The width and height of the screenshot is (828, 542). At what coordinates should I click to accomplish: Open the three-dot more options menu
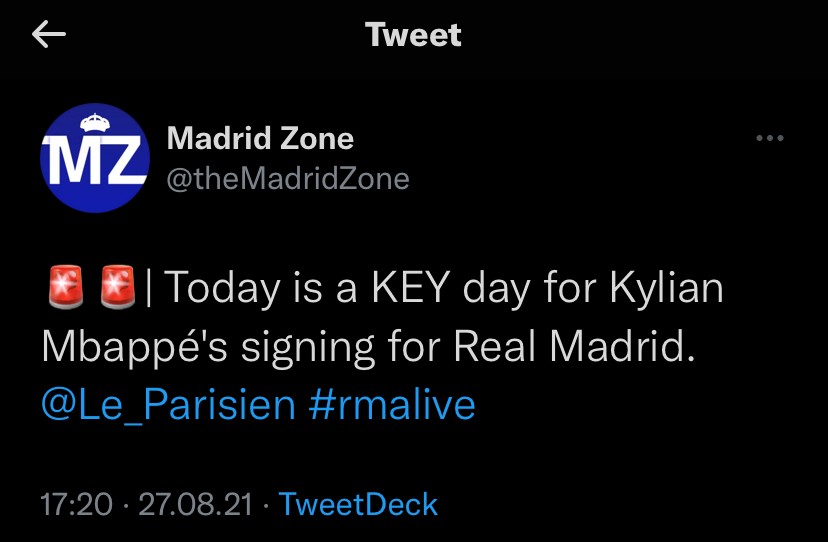coord(769,139)
